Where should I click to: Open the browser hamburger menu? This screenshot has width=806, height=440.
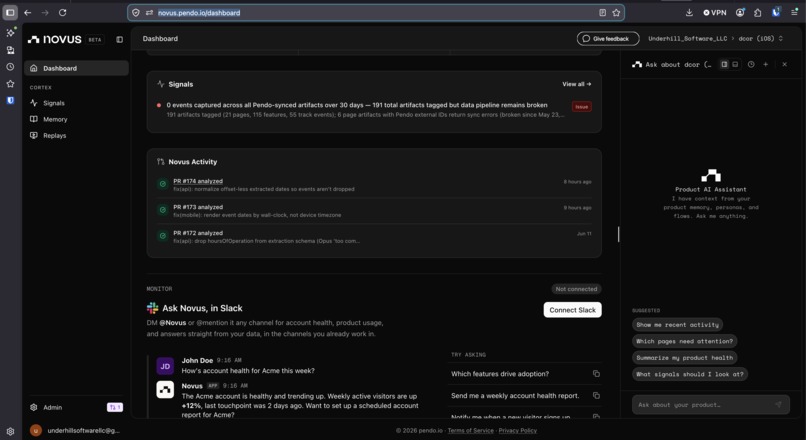794,12
